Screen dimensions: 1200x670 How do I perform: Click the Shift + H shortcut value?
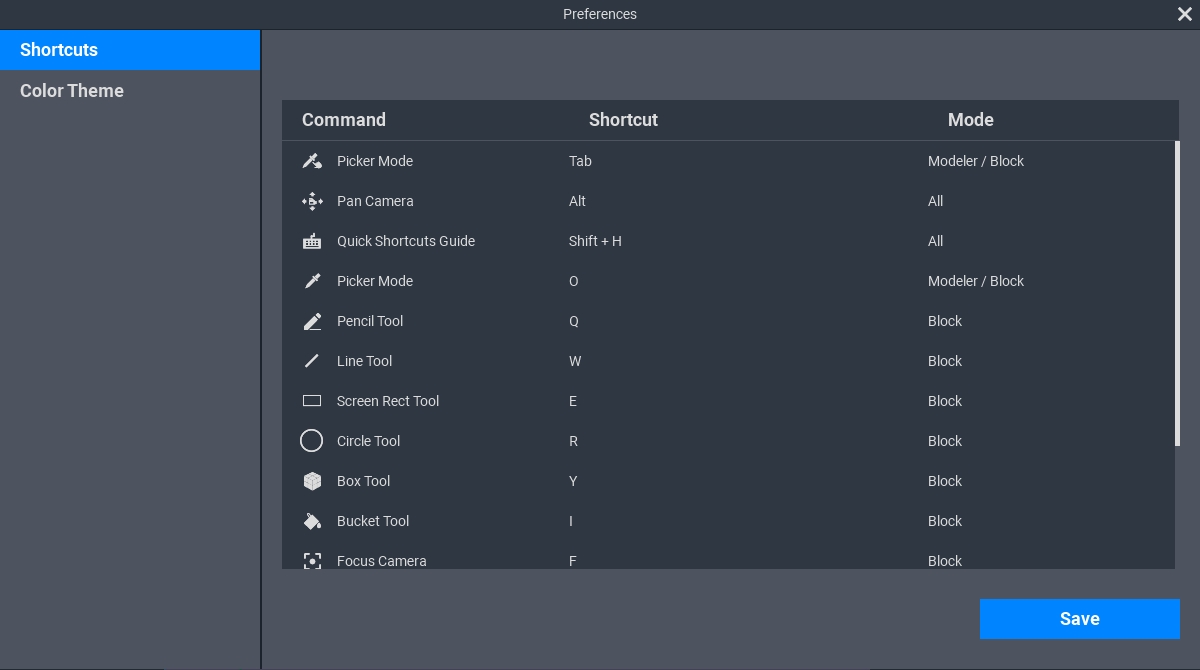click(595, 241)
